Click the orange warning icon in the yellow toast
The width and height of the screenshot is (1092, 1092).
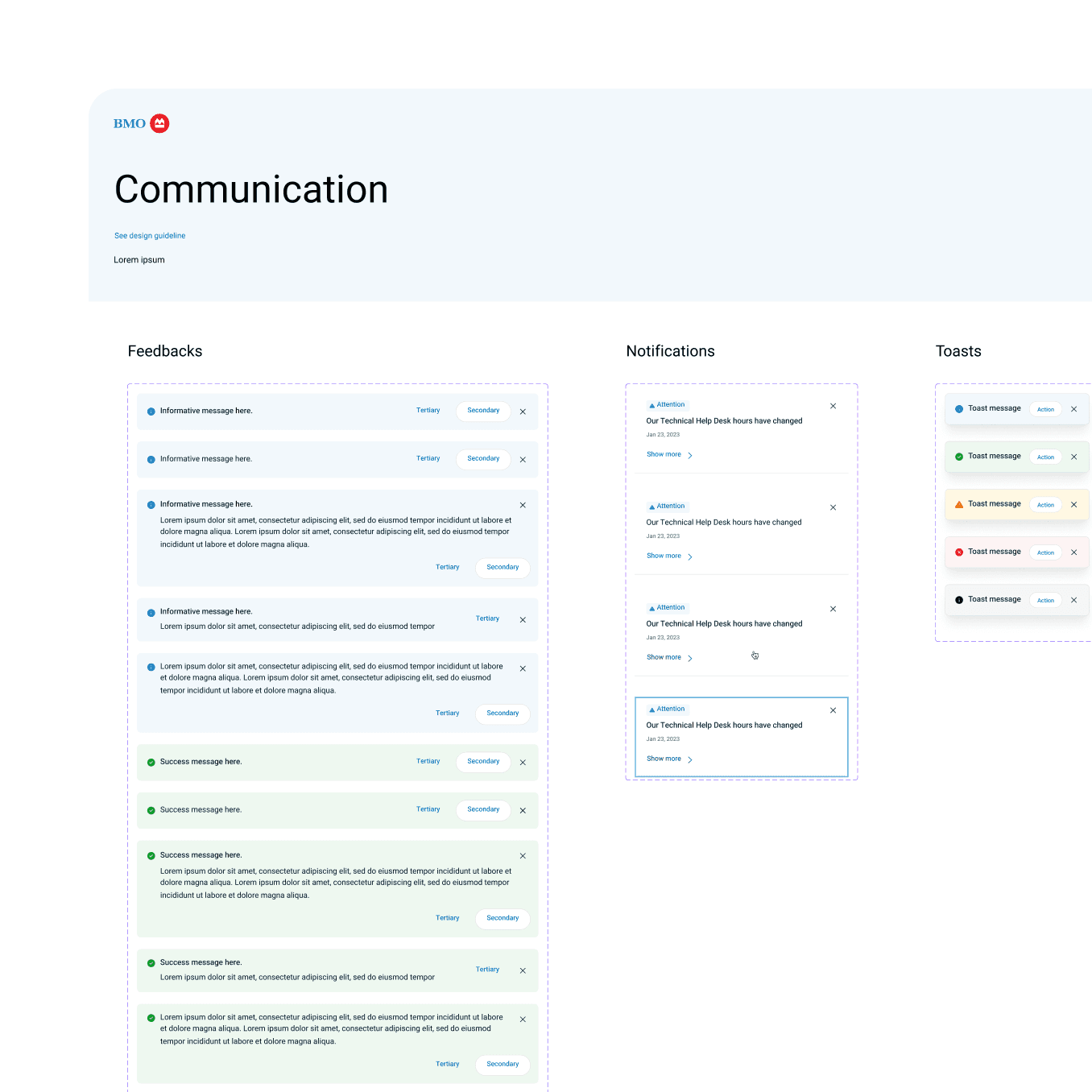(959, 503)
